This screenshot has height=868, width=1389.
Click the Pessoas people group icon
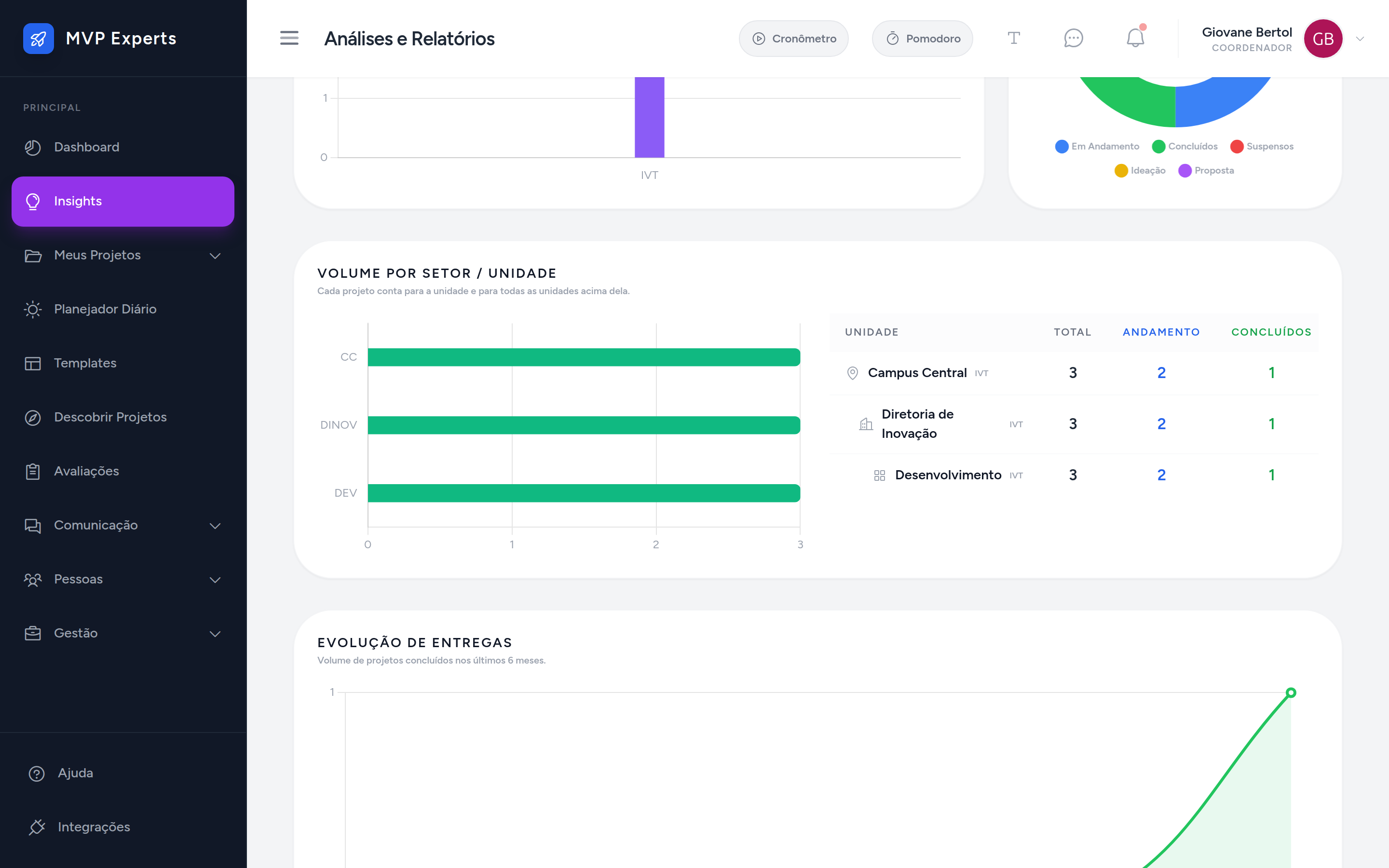coord(33,579)
